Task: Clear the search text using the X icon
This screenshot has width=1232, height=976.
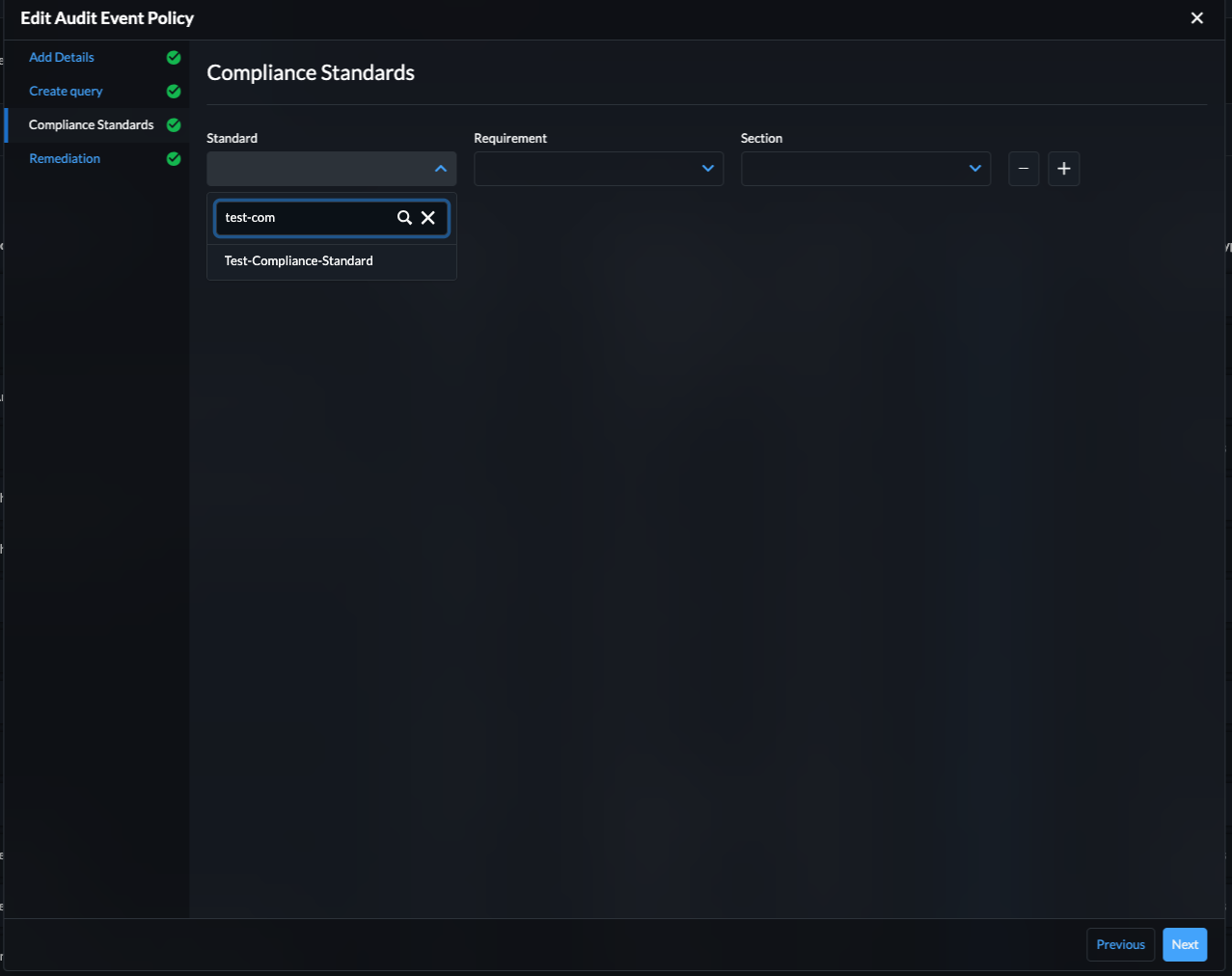Action: 428,217
